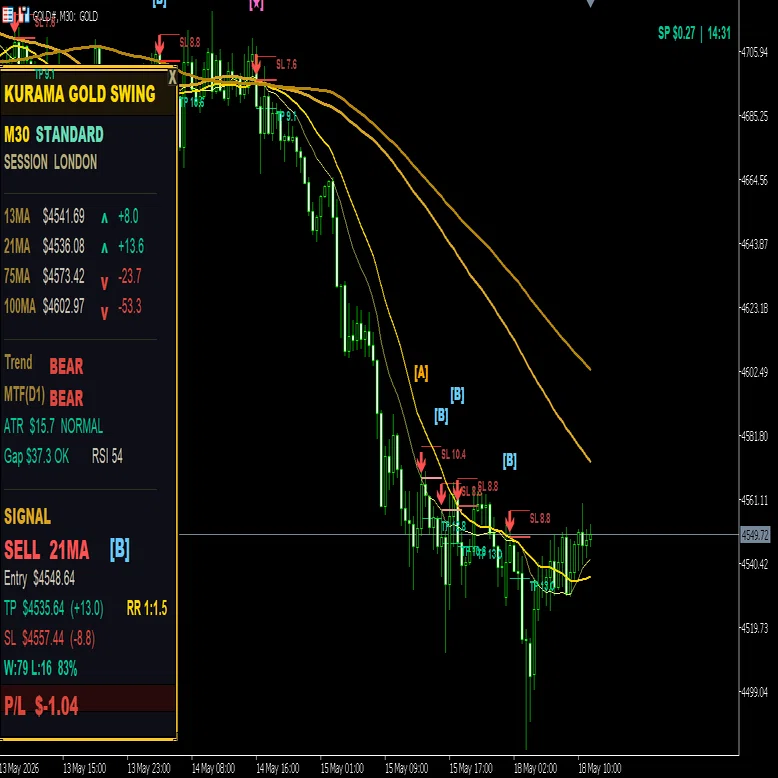Click the 15 May 09:00 time label

coord(406,769)
